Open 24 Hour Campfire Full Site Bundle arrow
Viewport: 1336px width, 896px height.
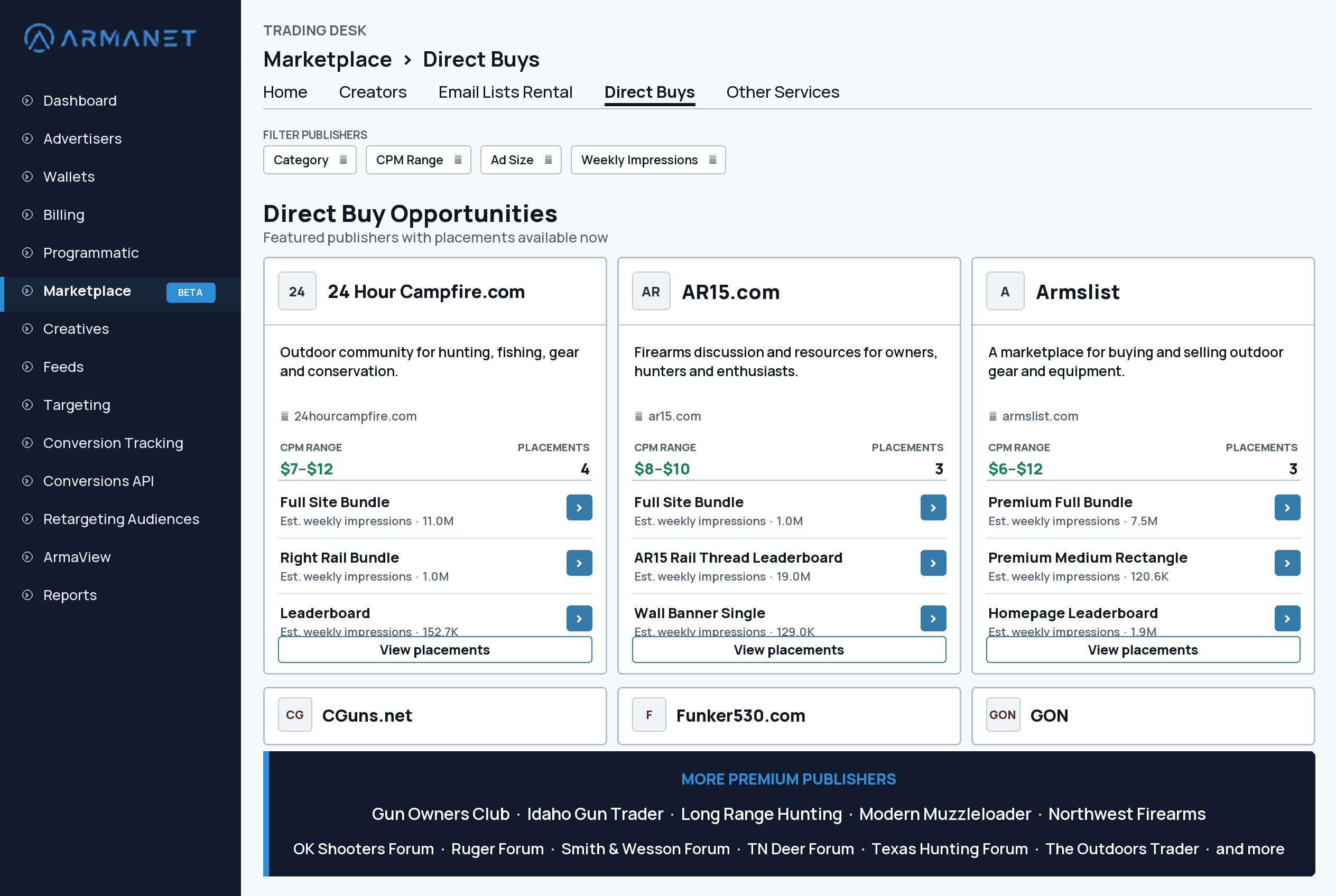tap(579, 507)
